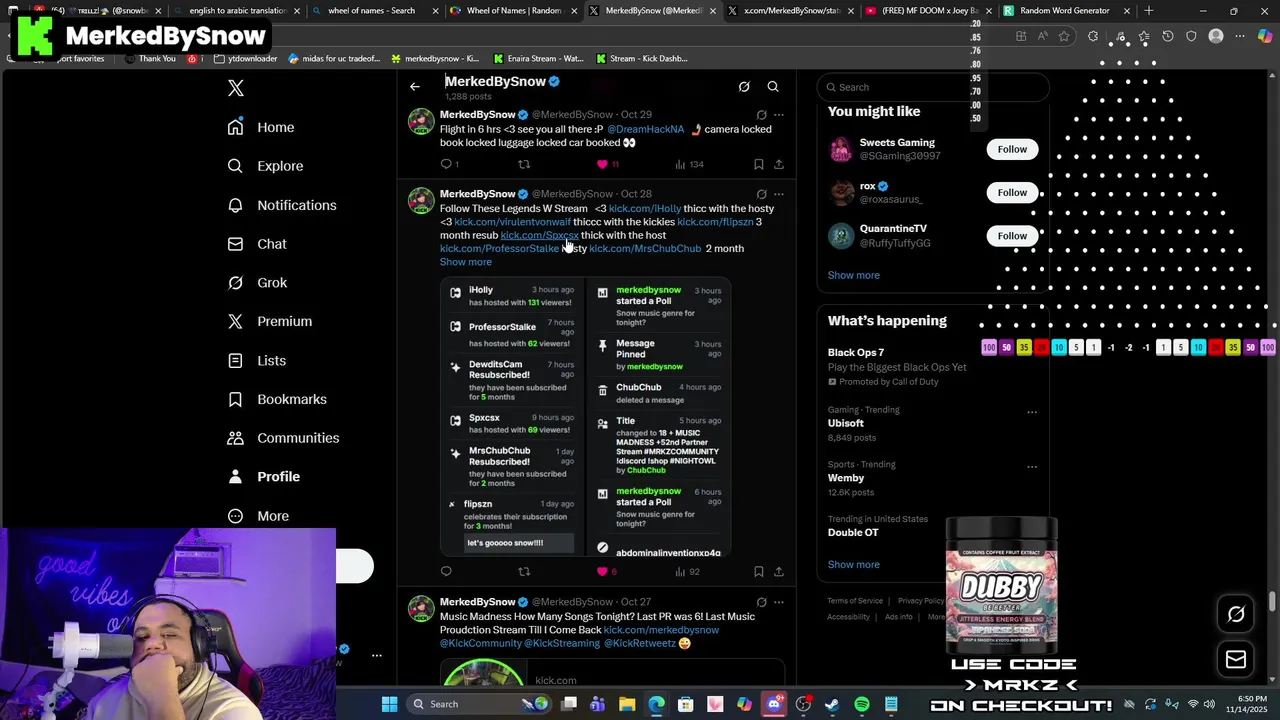Open Lists in the sidebar

pos(257,360)
